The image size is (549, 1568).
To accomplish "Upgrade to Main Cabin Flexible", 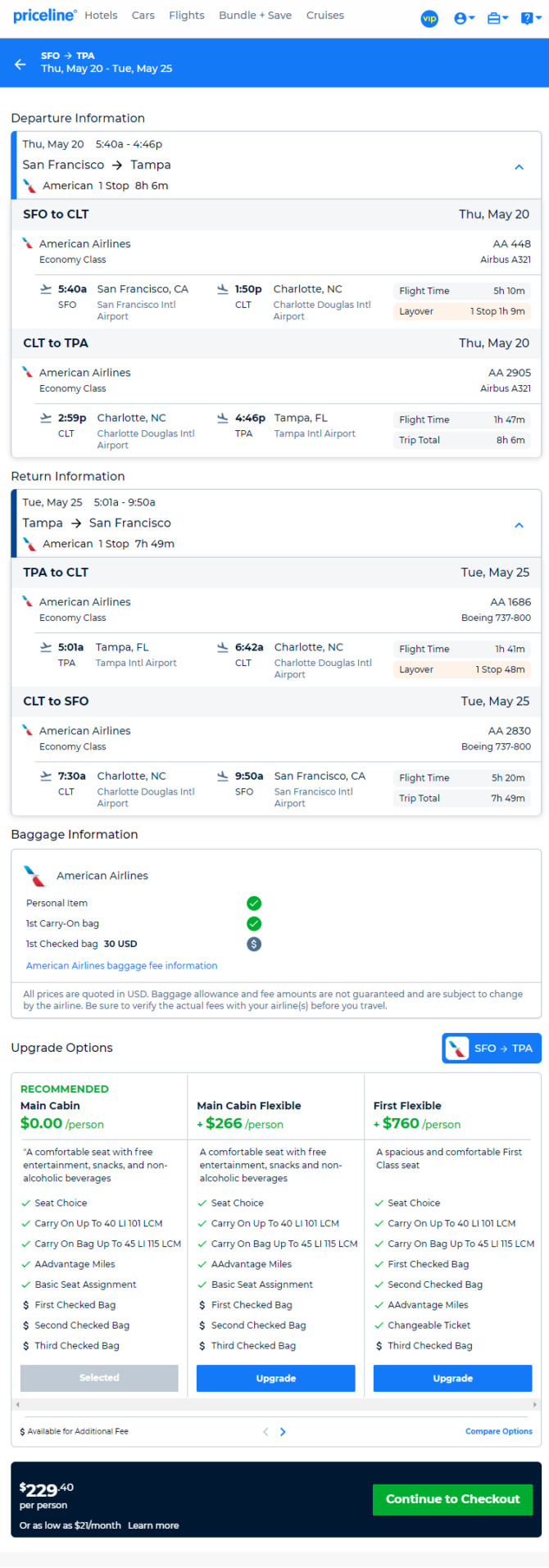I will click(276, 1378).
